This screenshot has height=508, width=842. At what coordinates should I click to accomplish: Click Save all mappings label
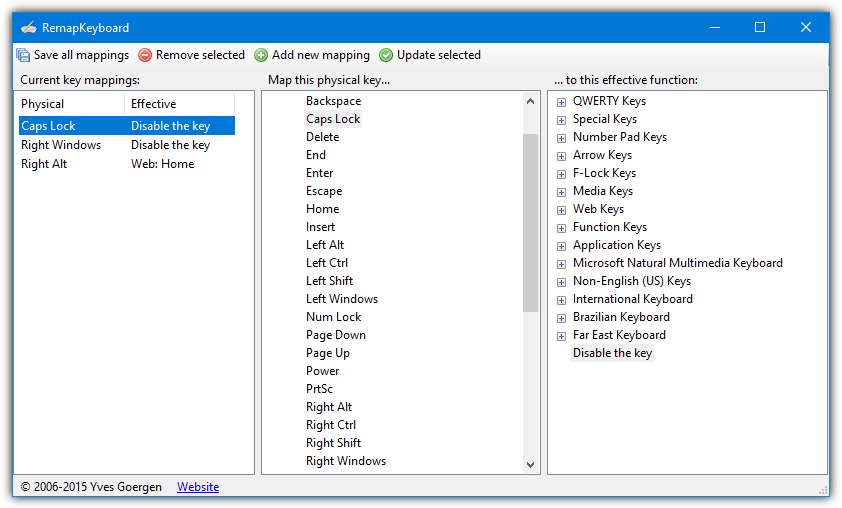coord(82,55)
